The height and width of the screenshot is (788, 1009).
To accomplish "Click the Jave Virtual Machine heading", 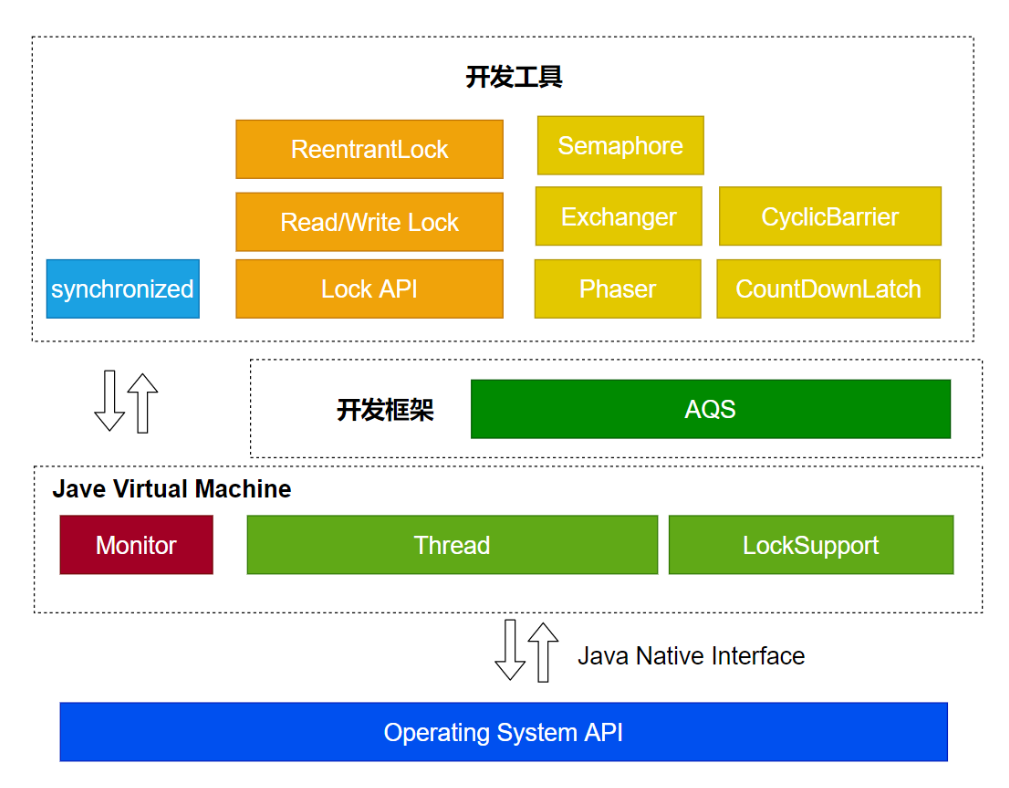I will [172, 489].
